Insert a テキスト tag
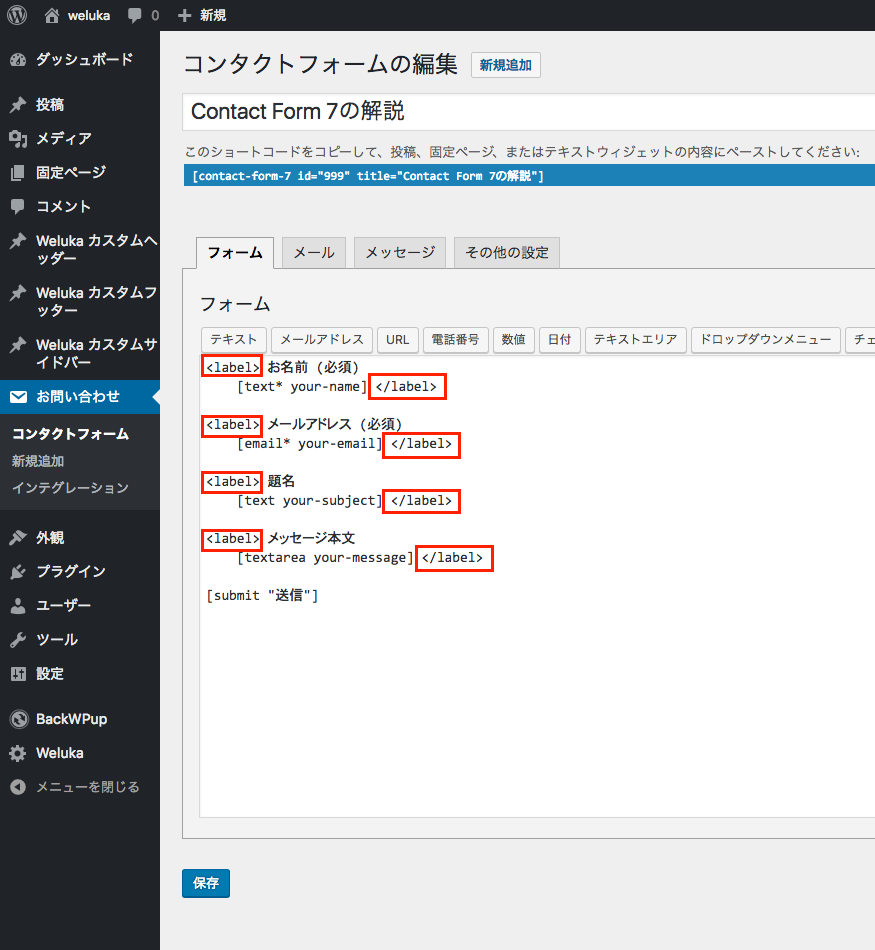Screen dimensions: 875x950 coord(233,339)
